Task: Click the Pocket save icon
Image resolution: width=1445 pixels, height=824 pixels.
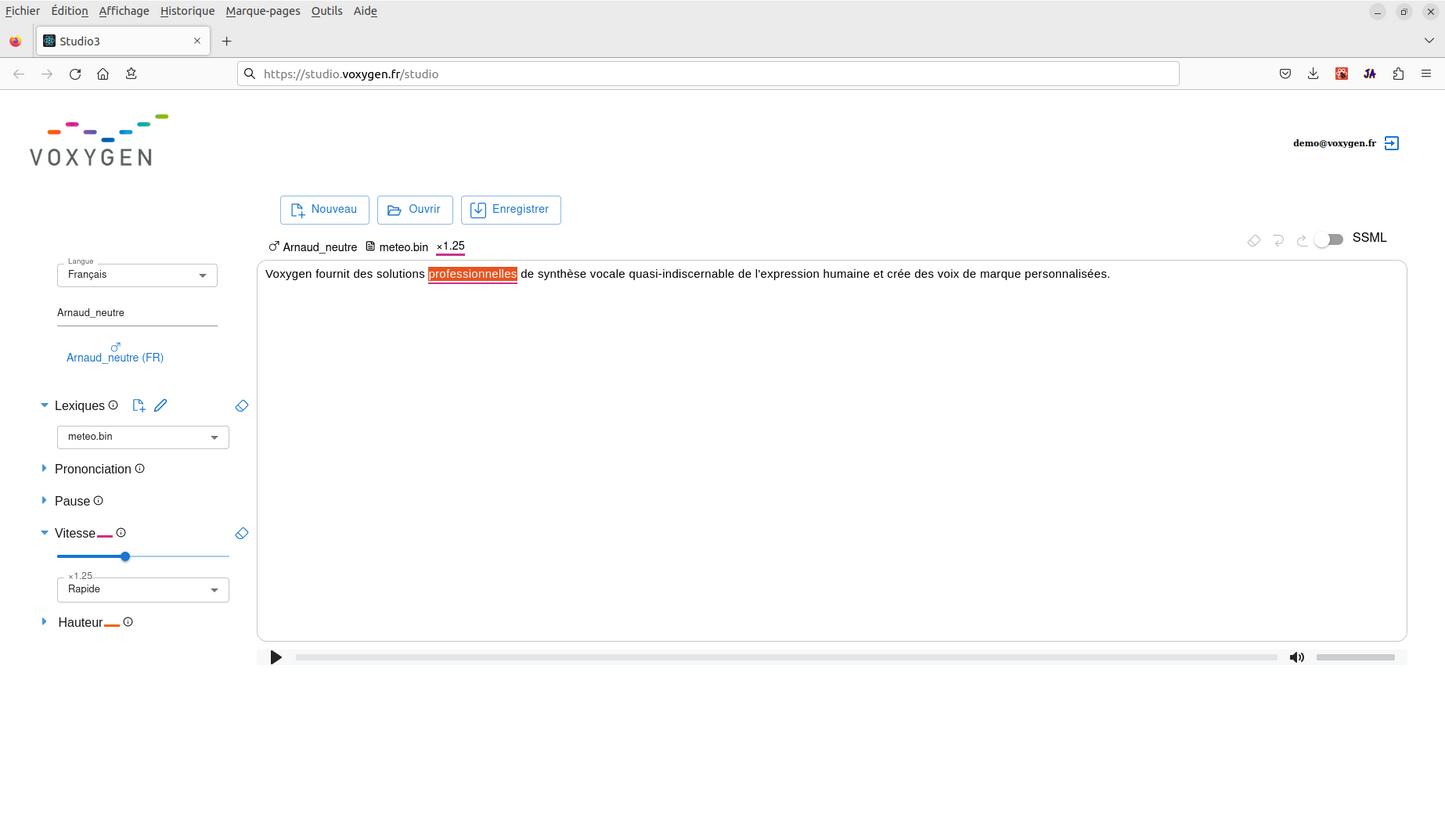Action: point(1285,74)
